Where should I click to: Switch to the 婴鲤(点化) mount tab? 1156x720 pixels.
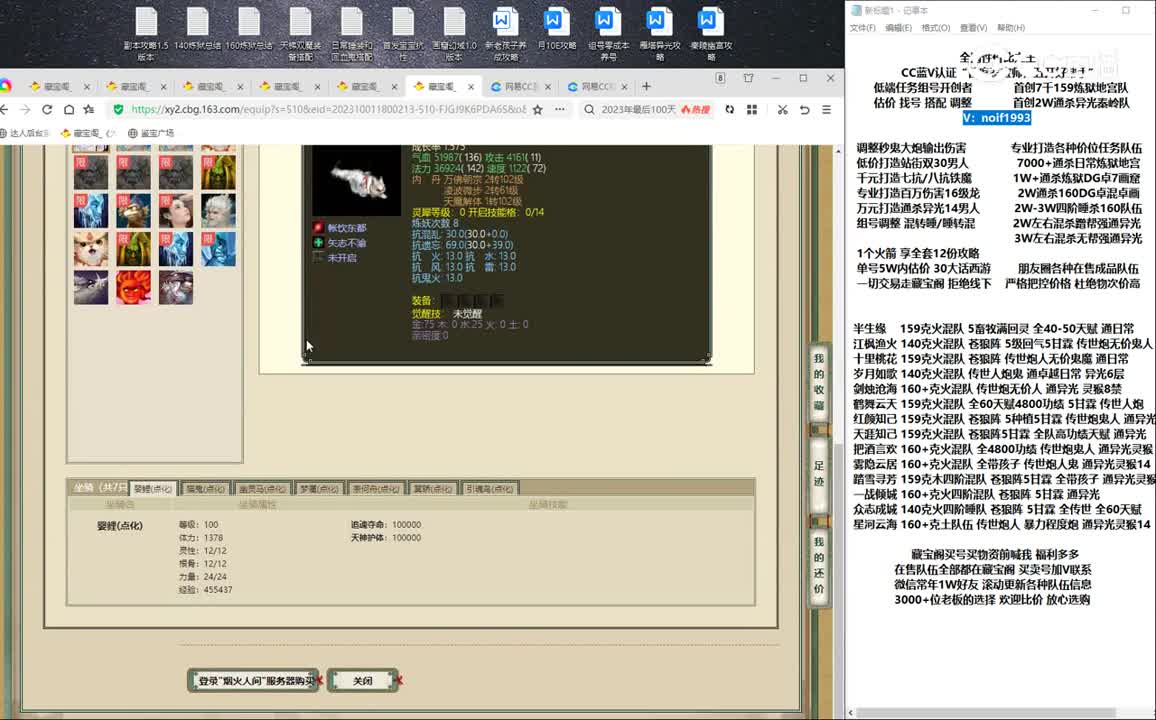(x=153, y=489)
